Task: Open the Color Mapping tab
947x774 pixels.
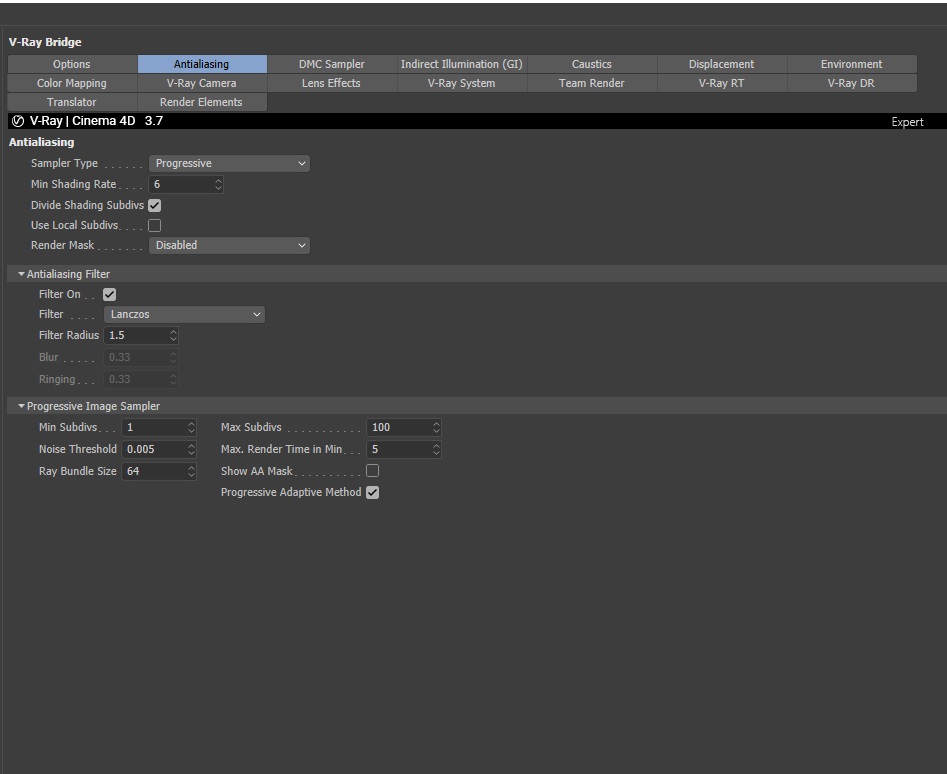Action: (72, 83)
